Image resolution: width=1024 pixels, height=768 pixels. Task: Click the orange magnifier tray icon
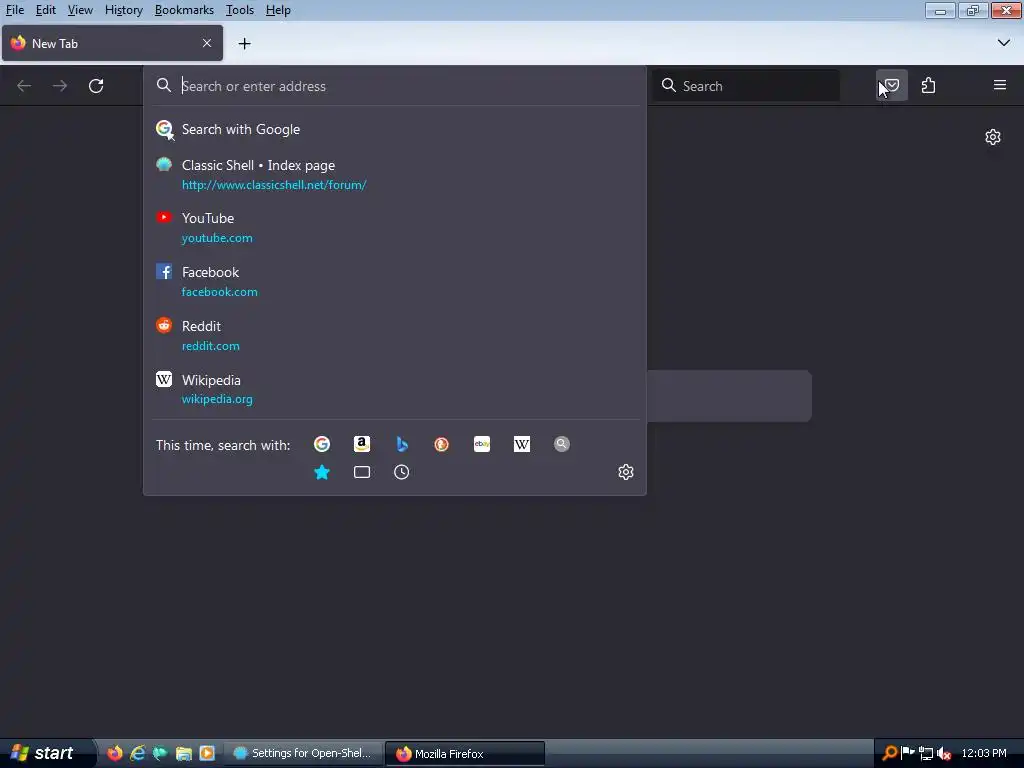pos(889,753)
